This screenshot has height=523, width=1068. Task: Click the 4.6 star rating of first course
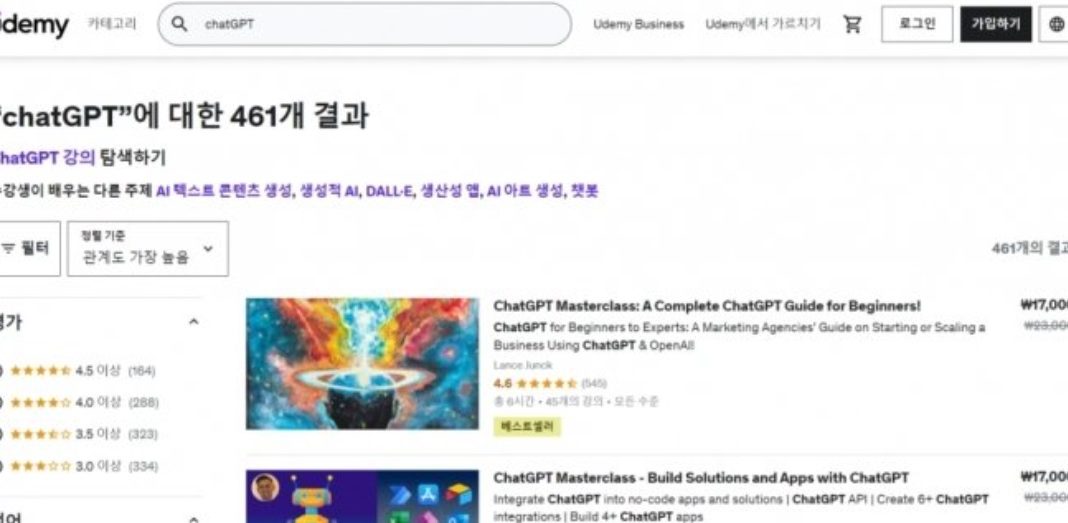(550, 383)
